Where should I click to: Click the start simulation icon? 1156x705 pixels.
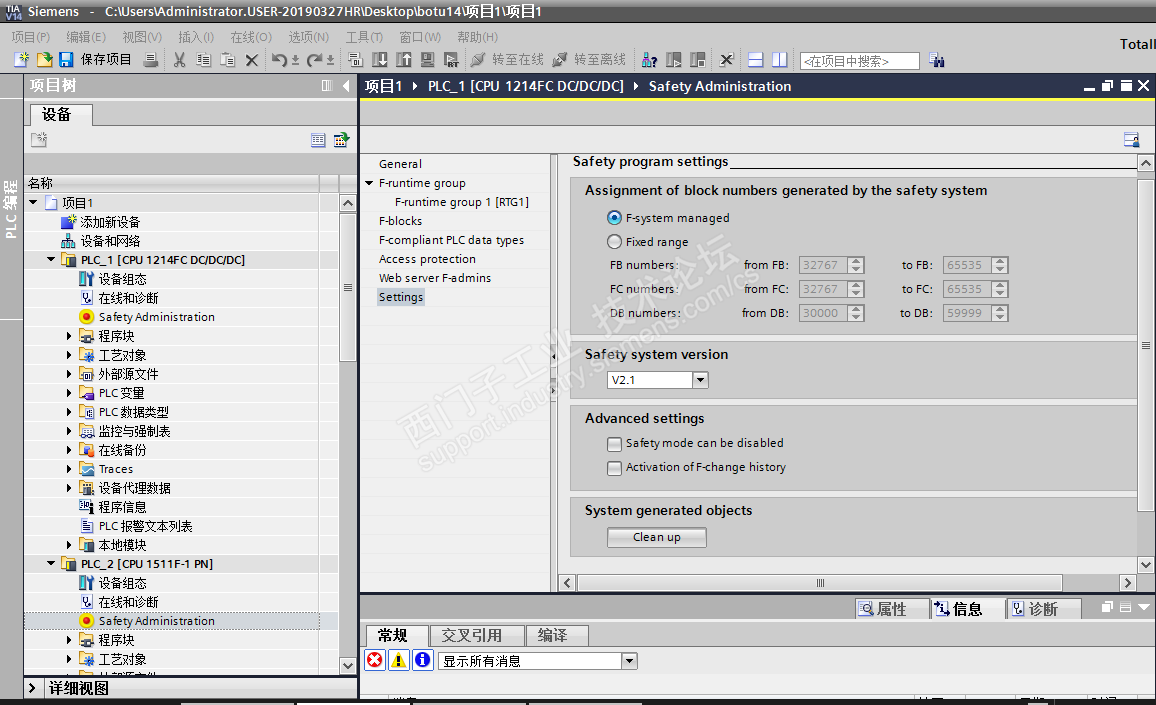click(428, 60)
